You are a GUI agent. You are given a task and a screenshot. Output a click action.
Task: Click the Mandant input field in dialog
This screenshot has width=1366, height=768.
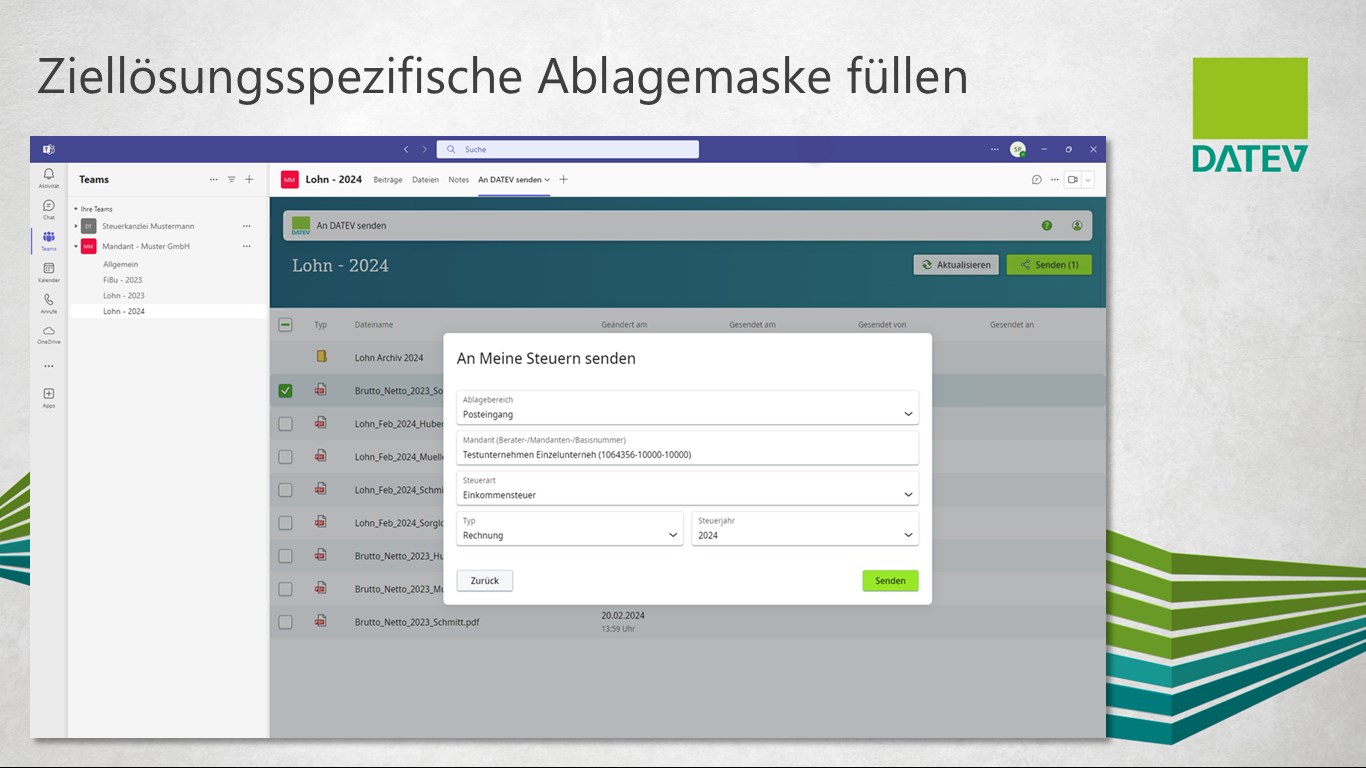687,448
